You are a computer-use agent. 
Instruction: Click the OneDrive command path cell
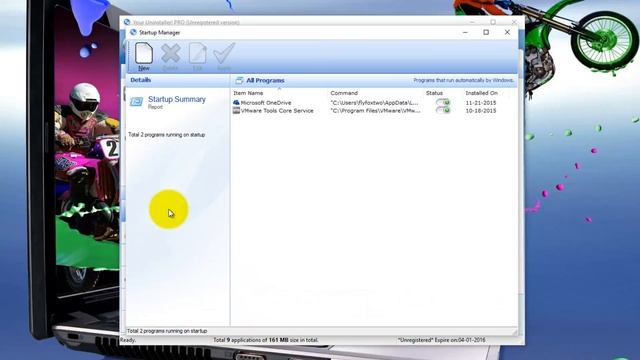click(374, 103)
